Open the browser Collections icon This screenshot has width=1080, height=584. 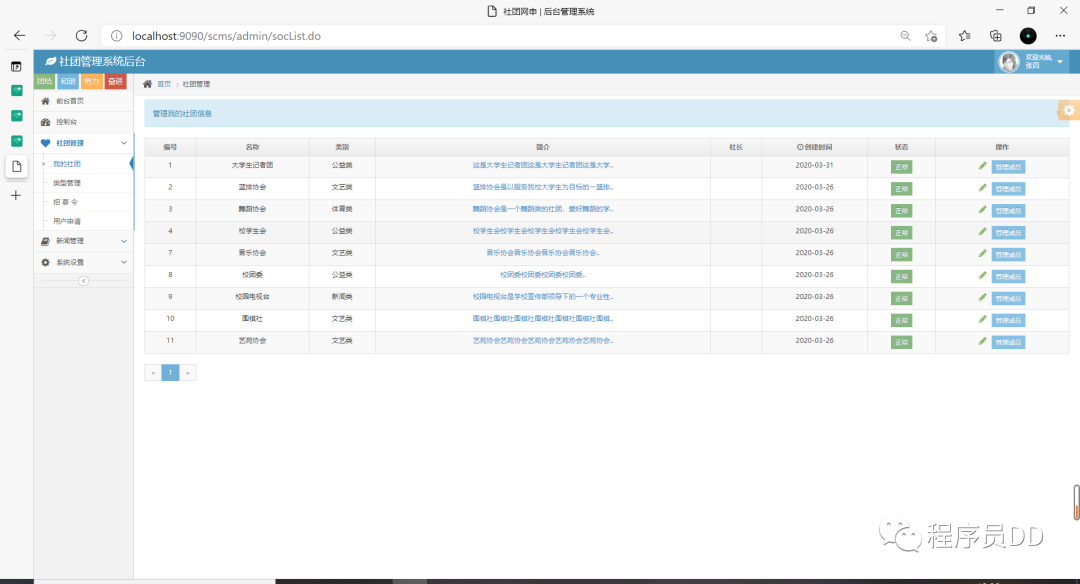[x=995, y=36]
